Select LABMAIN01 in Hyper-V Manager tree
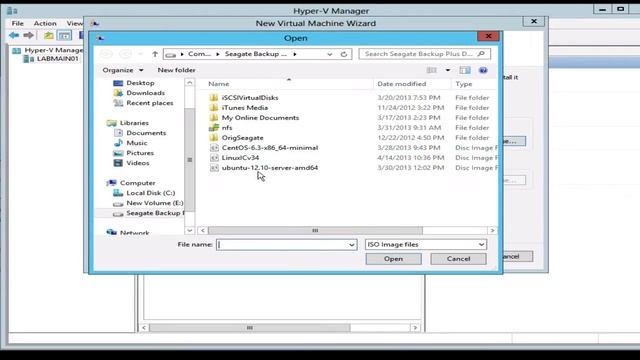Image resolution: width=640 pixels, height=360 pixels. pyautogui.click(x=57, y=59)
